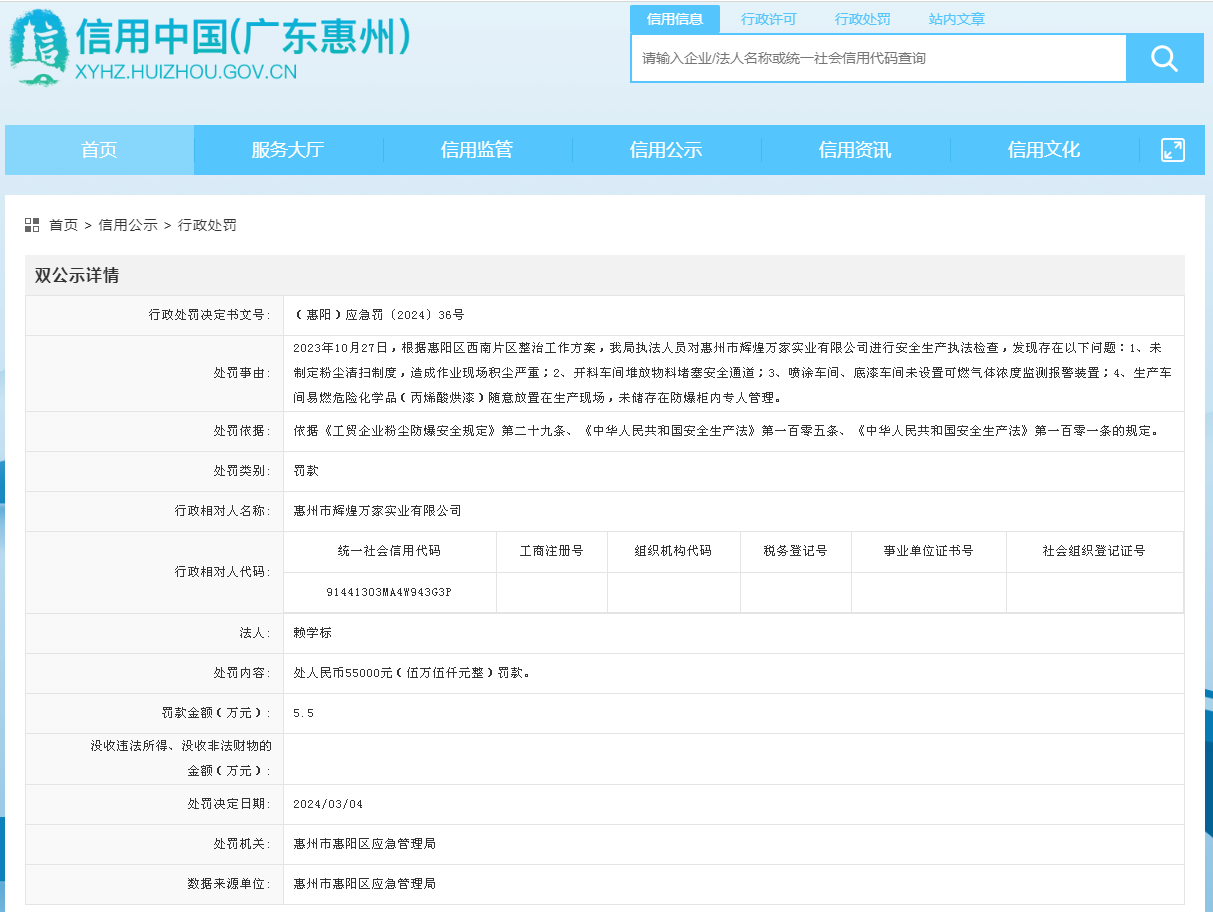Click the 没收违法所得 amount row label
Image resolution: width=1213 pixels, height=912 pixels.
(x=181, y=758)
